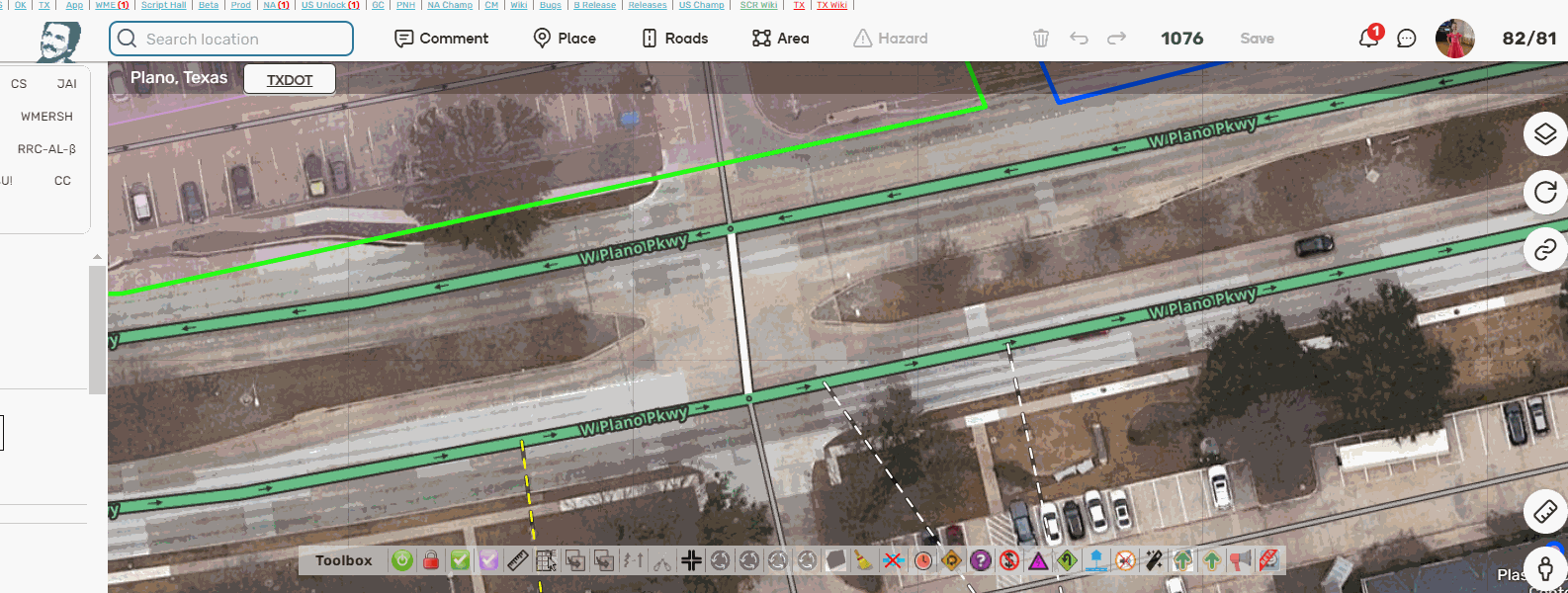Switch to the JAI tab
This screenshot has width=1568, height=593.
point(66,84)
